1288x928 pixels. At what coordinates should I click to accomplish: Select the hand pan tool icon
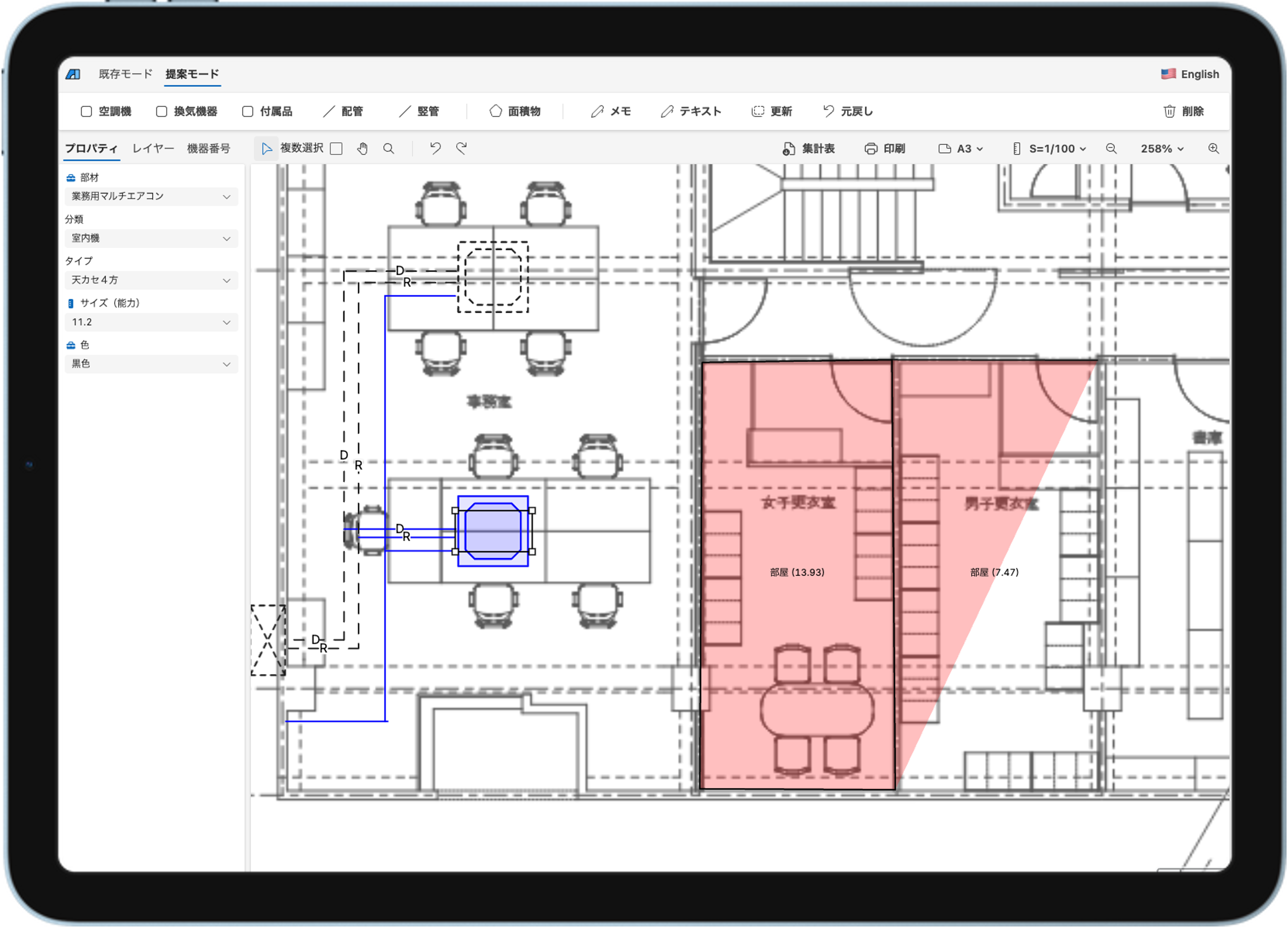point(362,149)
